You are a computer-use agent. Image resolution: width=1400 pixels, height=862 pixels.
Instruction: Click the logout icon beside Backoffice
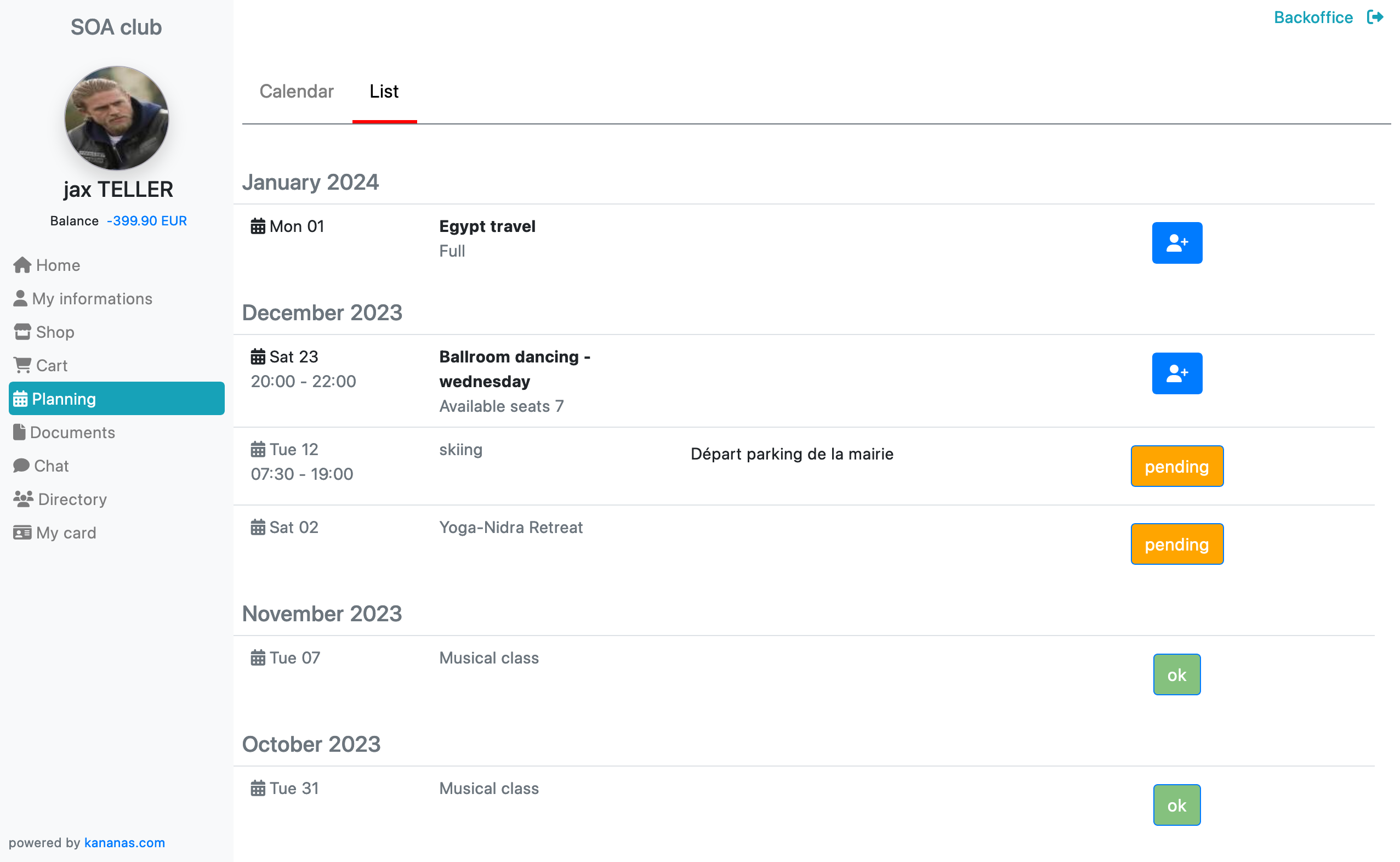pyautogui.click(x=1375, y=17)
